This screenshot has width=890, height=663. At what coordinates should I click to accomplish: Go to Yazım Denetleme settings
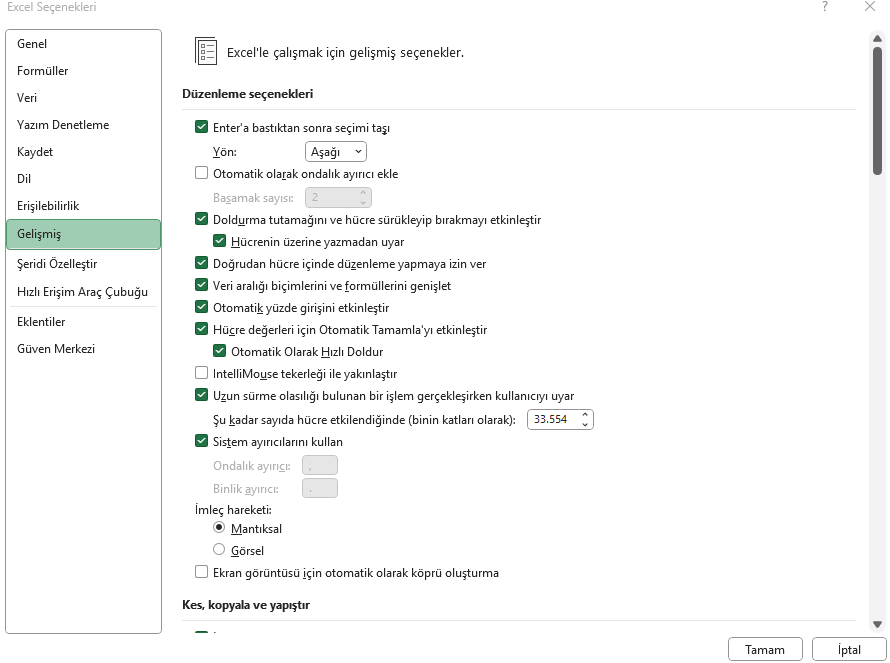[83, 125]
